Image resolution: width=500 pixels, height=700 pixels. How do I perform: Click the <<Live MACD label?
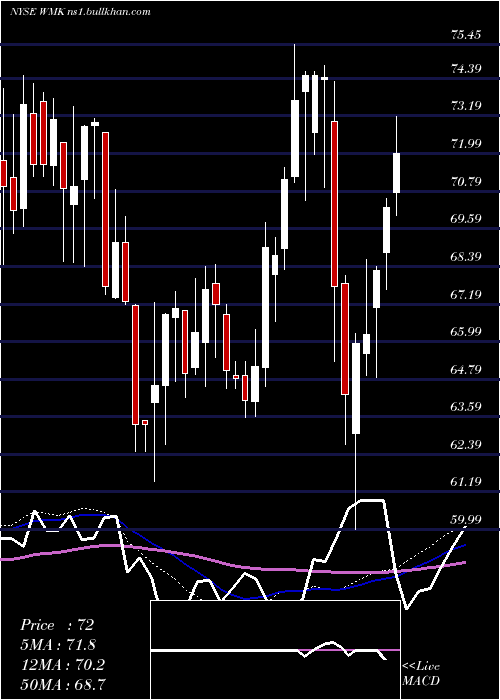[421, 673]
